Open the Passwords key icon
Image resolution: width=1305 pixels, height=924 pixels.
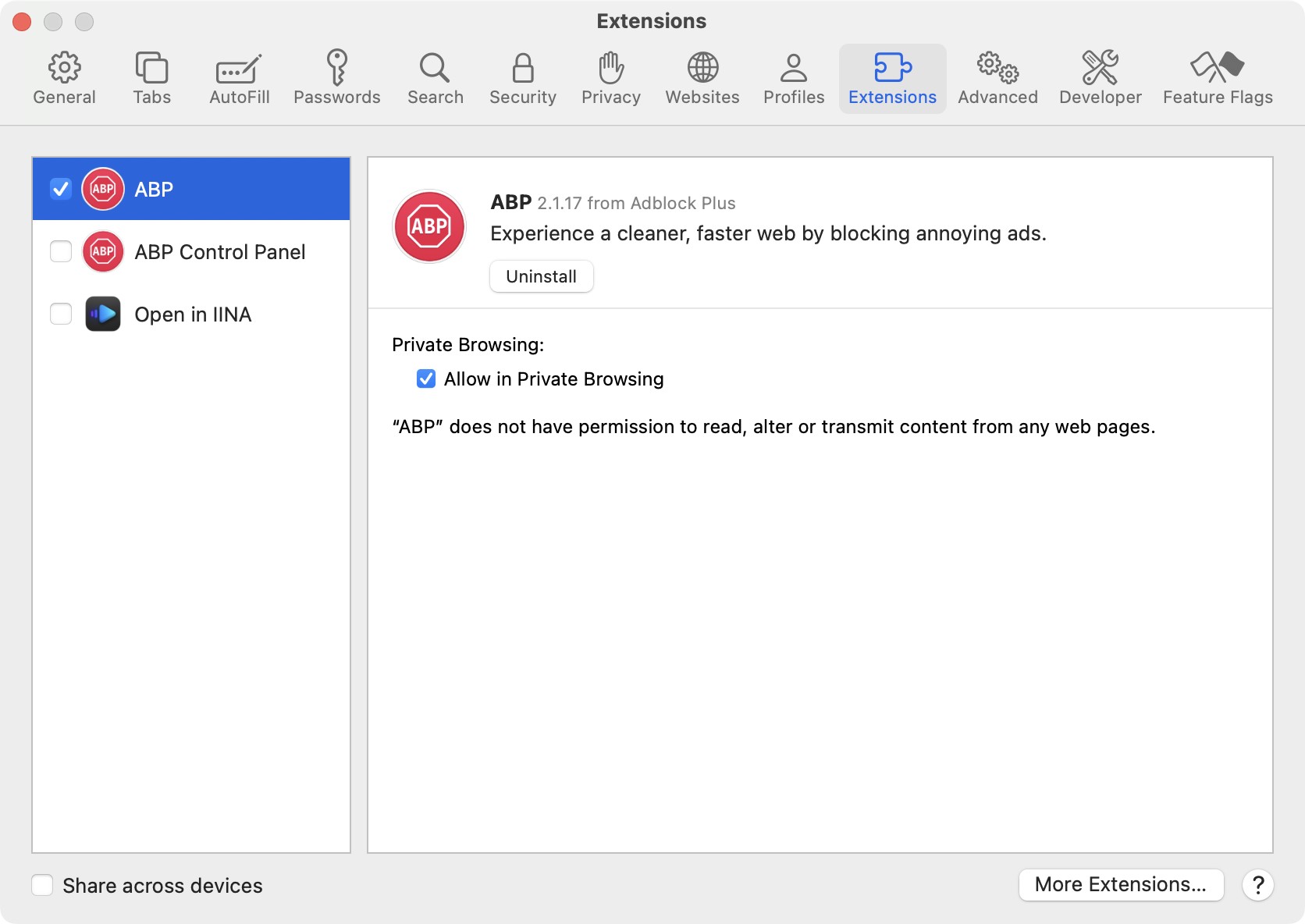point(336,67)
